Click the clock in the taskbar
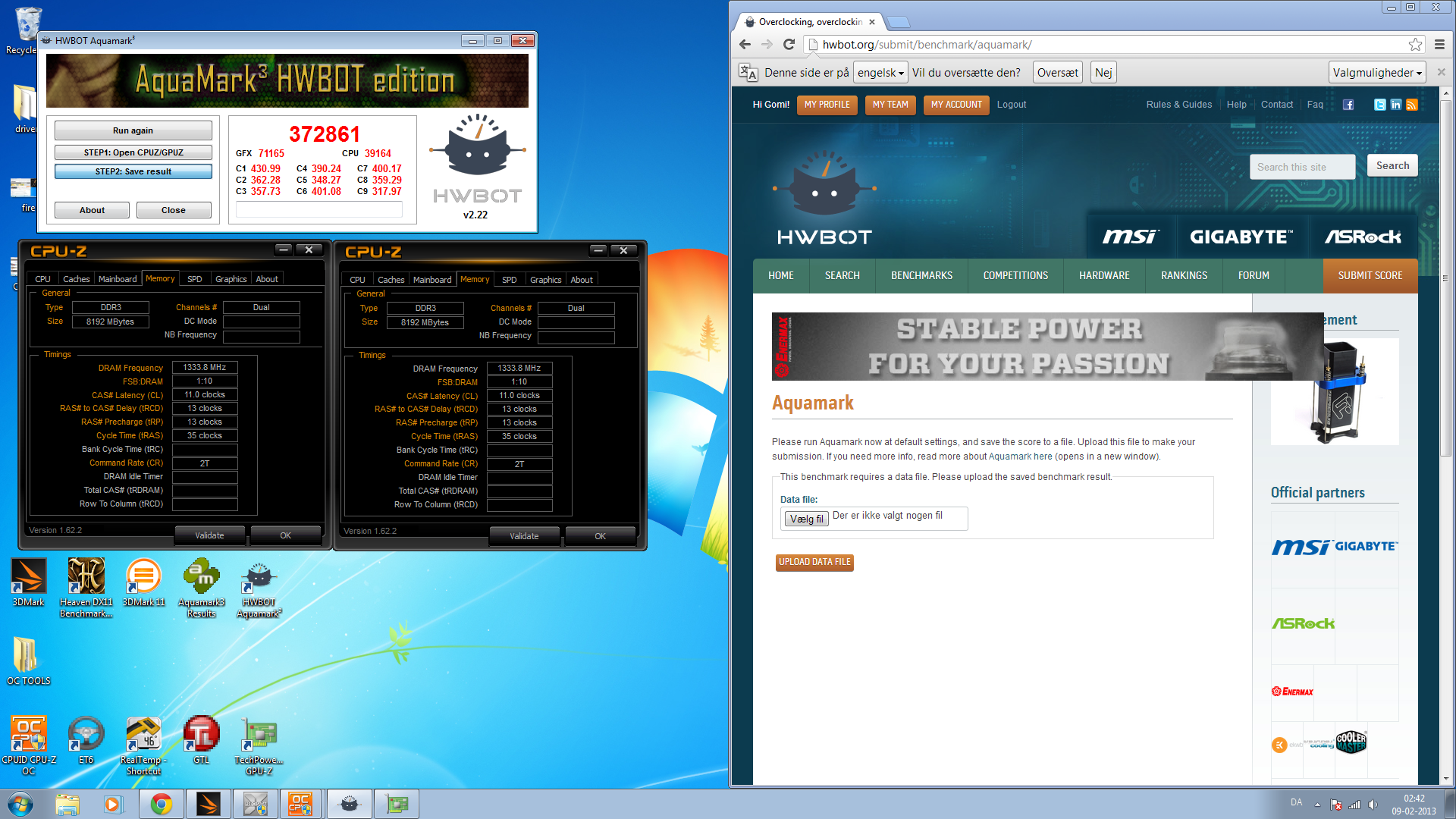Image resolution: width=1456 pixels, height=819 pixels. (1414, 805)
